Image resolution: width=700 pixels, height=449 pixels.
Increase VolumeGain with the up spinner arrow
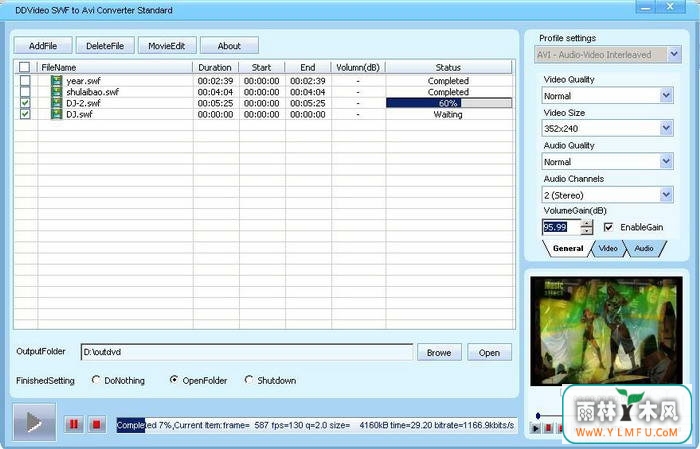588,223
